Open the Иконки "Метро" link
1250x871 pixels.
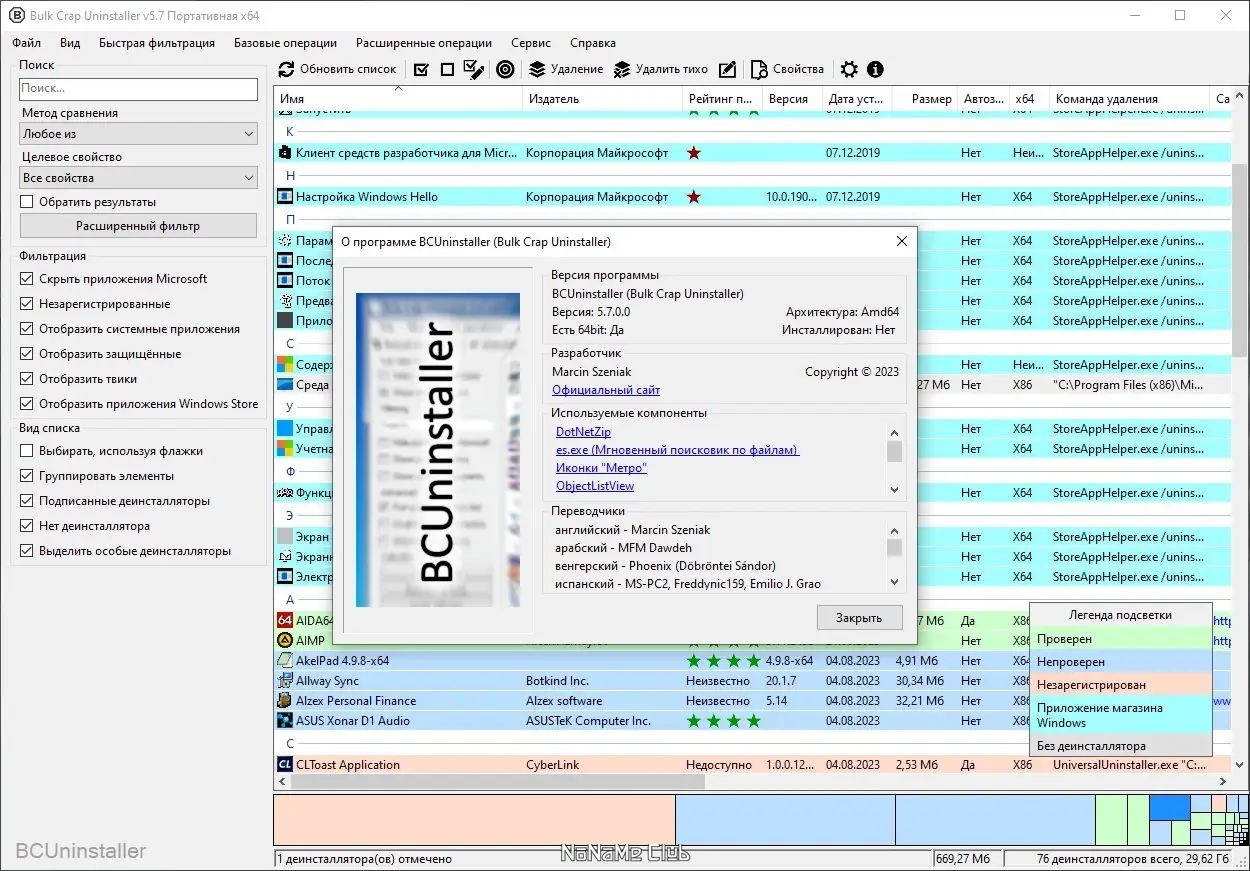[x=601, y=468]
